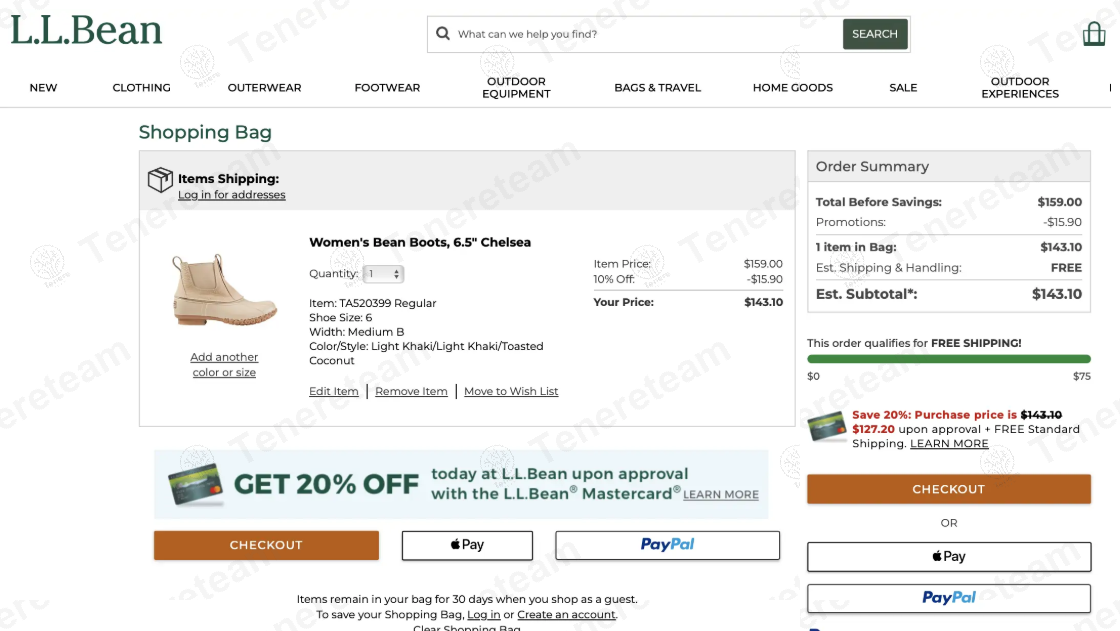The image size is (1120, 631).
Task: Click the free shipping progress bar
Action: pos(948,358)
